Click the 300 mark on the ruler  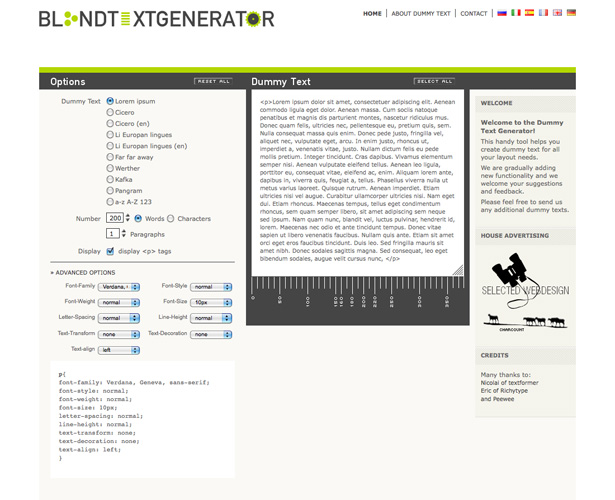click(x=419, y=301)
